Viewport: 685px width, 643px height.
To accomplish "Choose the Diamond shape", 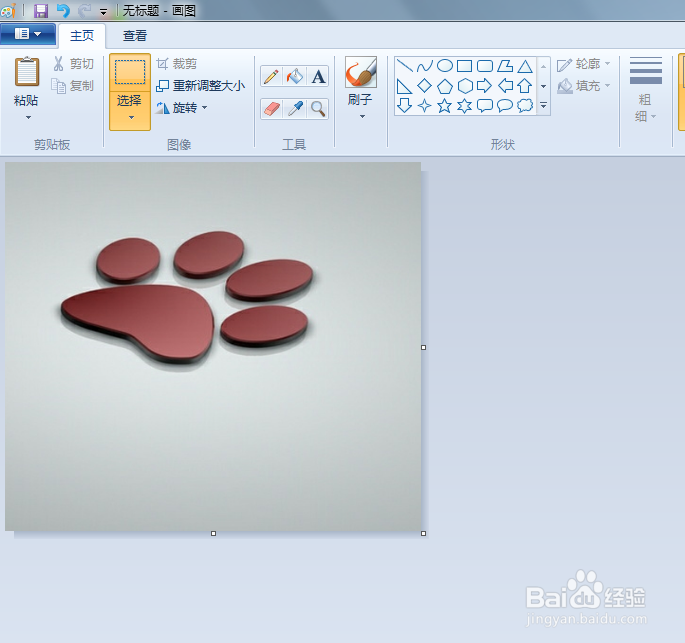I will pyautogui.click(x=425, y=86).
